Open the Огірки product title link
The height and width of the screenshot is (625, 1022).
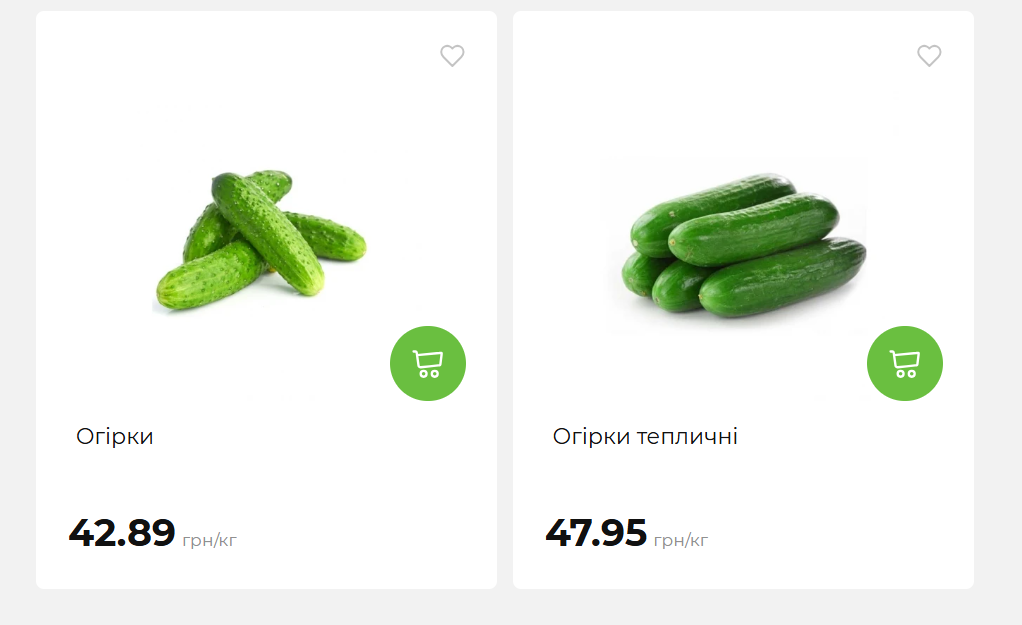point(115,437)
